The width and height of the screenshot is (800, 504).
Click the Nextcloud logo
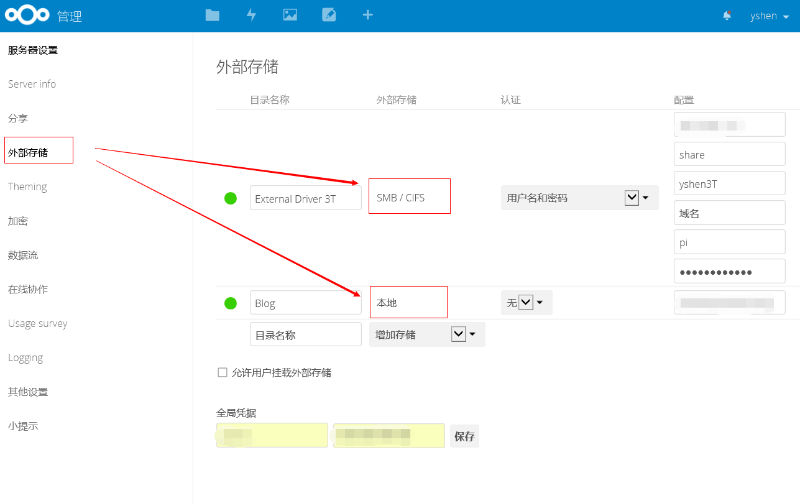pyautogui.click(x=27, y=16)
